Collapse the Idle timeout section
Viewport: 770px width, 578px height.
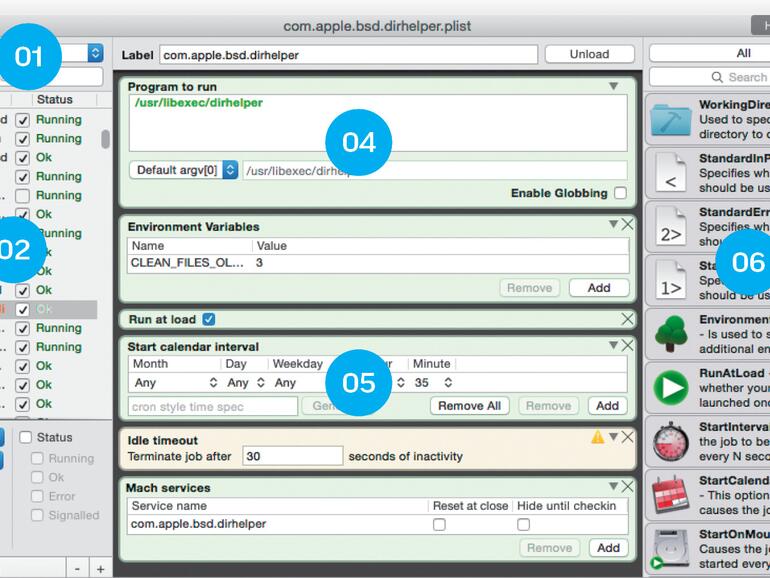click(x=613, y=437)
